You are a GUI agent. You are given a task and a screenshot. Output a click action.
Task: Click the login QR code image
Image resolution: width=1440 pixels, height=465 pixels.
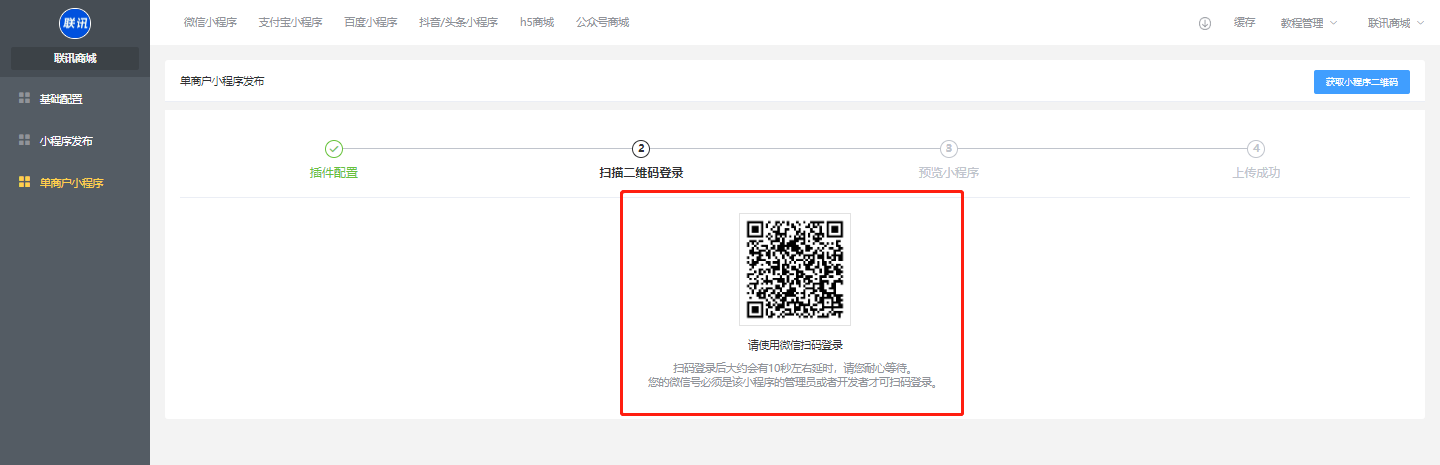click(795, 269)
